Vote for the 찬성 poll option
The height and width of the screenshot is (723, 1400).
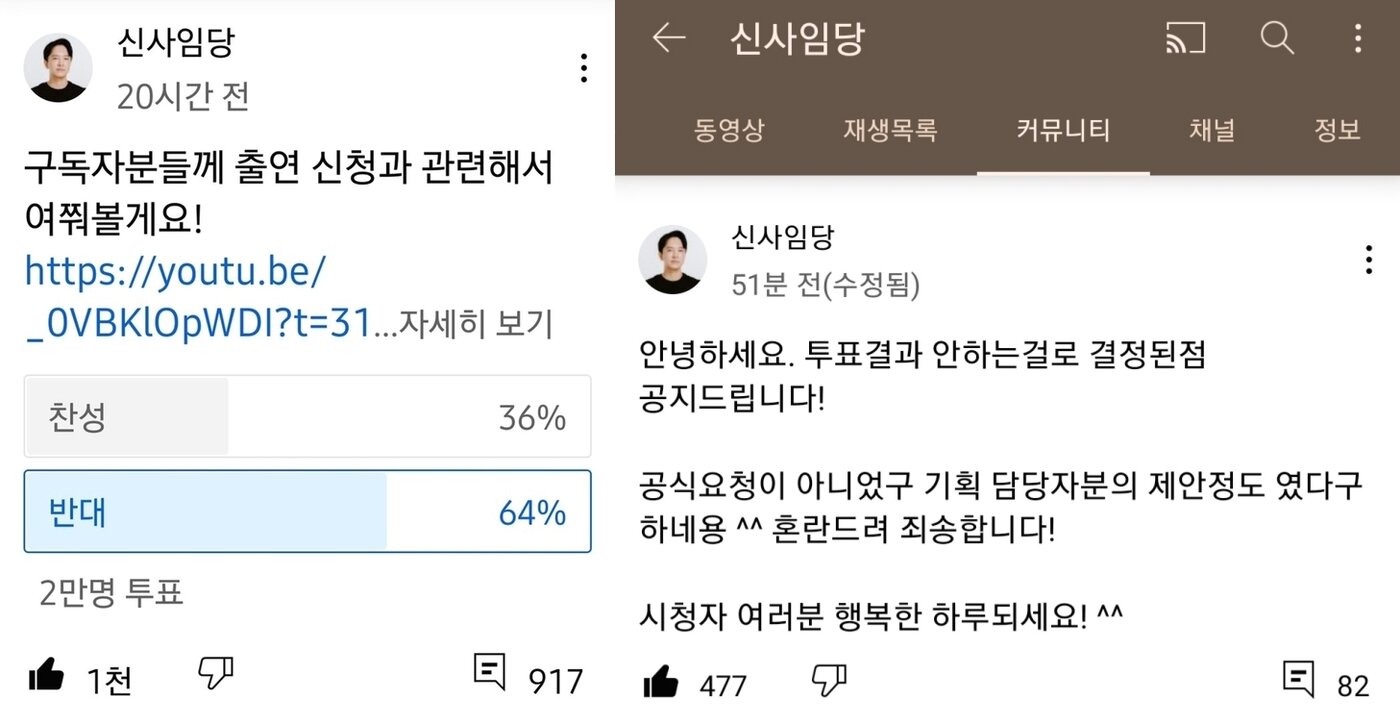307,417
